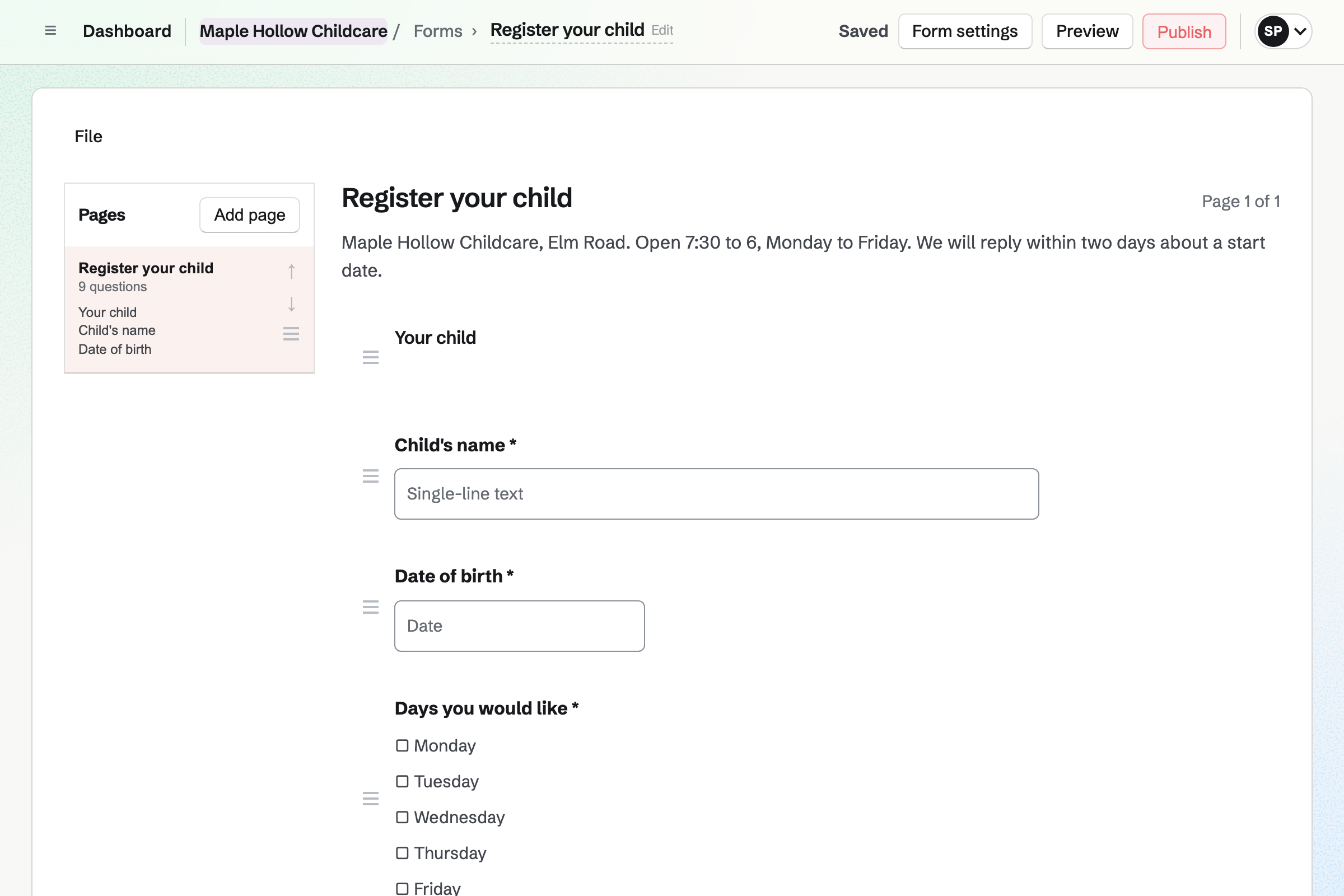Click the drag handle beside Date of birth

point(371,607)
